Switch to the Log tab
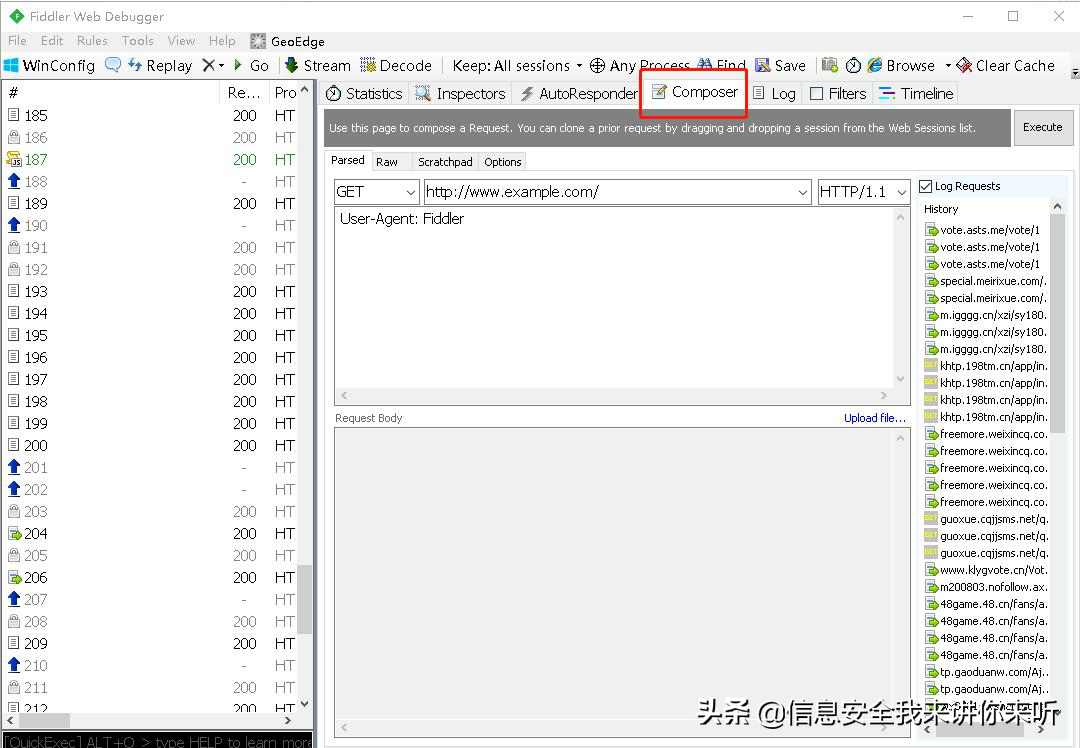The width and height of the screenshot is (1080, 748). 774,94
